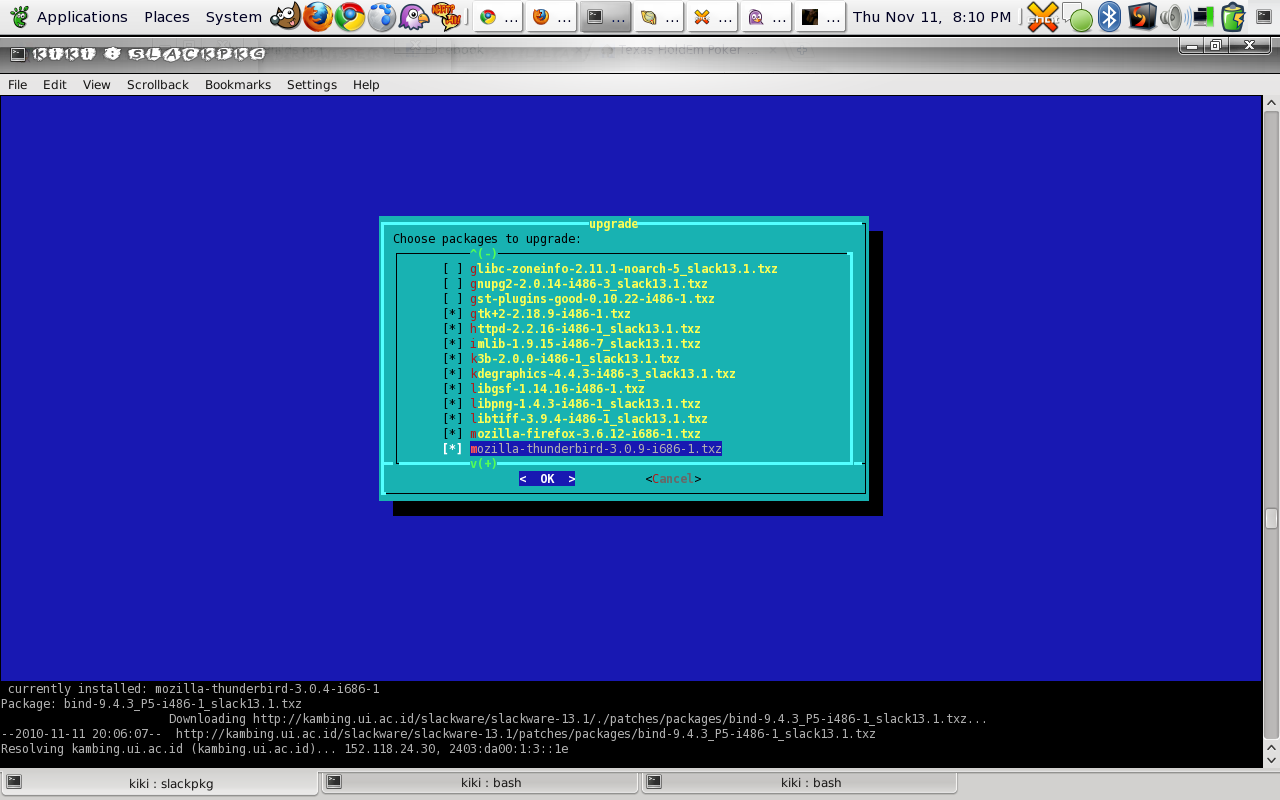The height and width of the screenshot is (800, 1280).
Task: Click the terminal icon on slackpkg tab
Action: click(x=14, y=782)
